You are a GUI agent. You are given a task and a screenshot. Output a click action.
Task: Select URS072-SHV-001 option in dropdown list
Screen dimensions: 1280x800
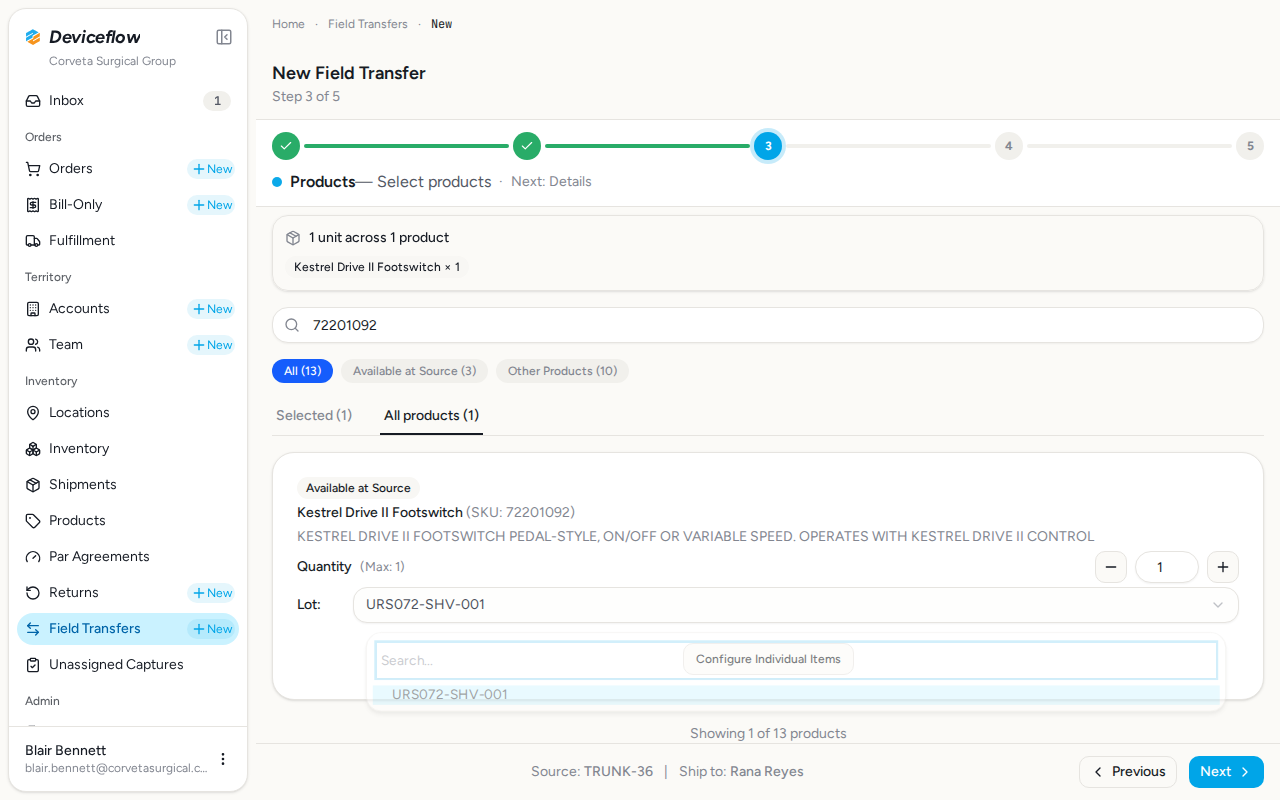click(796, 694)
